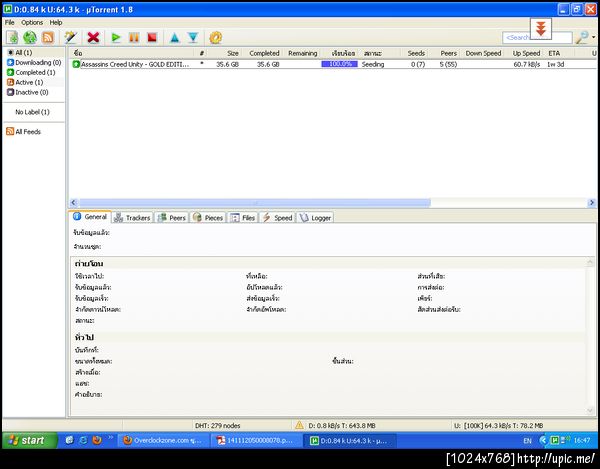600x469 pixels.
Task: Click the horizontal scrollbar thumb
Action: click(x=255, y=202)
